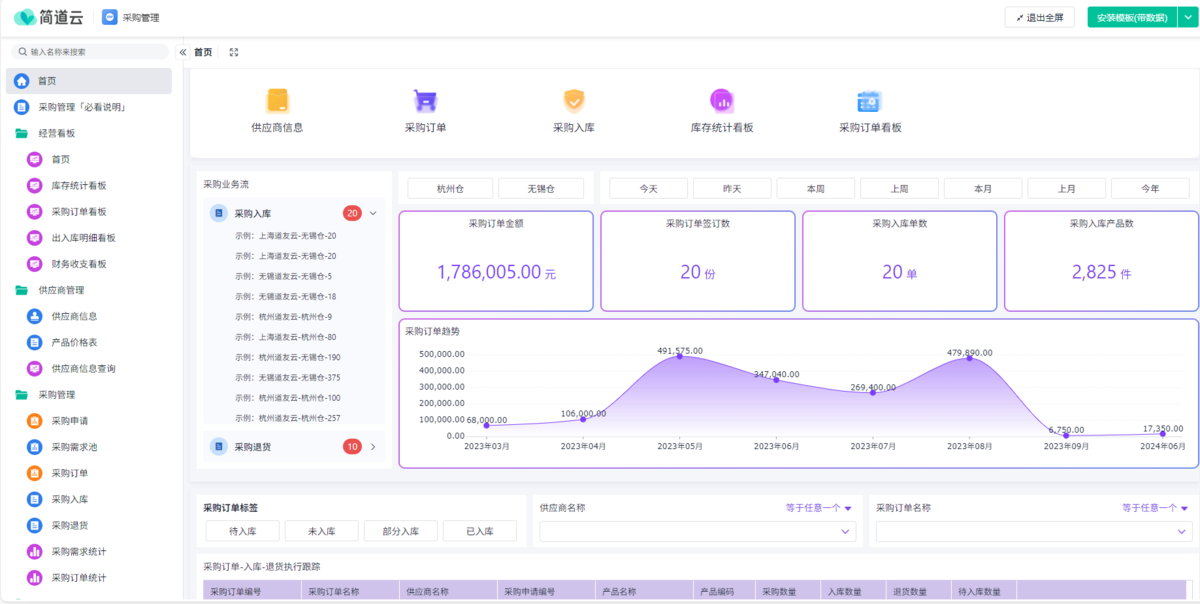Collapse the sidebar with double-chevron icon

(x=183, y=52)
